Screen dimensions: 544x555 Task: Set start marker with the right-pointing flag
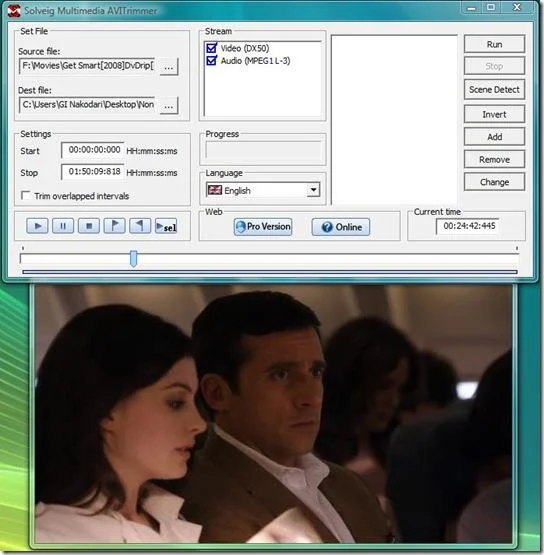point(114,226)
